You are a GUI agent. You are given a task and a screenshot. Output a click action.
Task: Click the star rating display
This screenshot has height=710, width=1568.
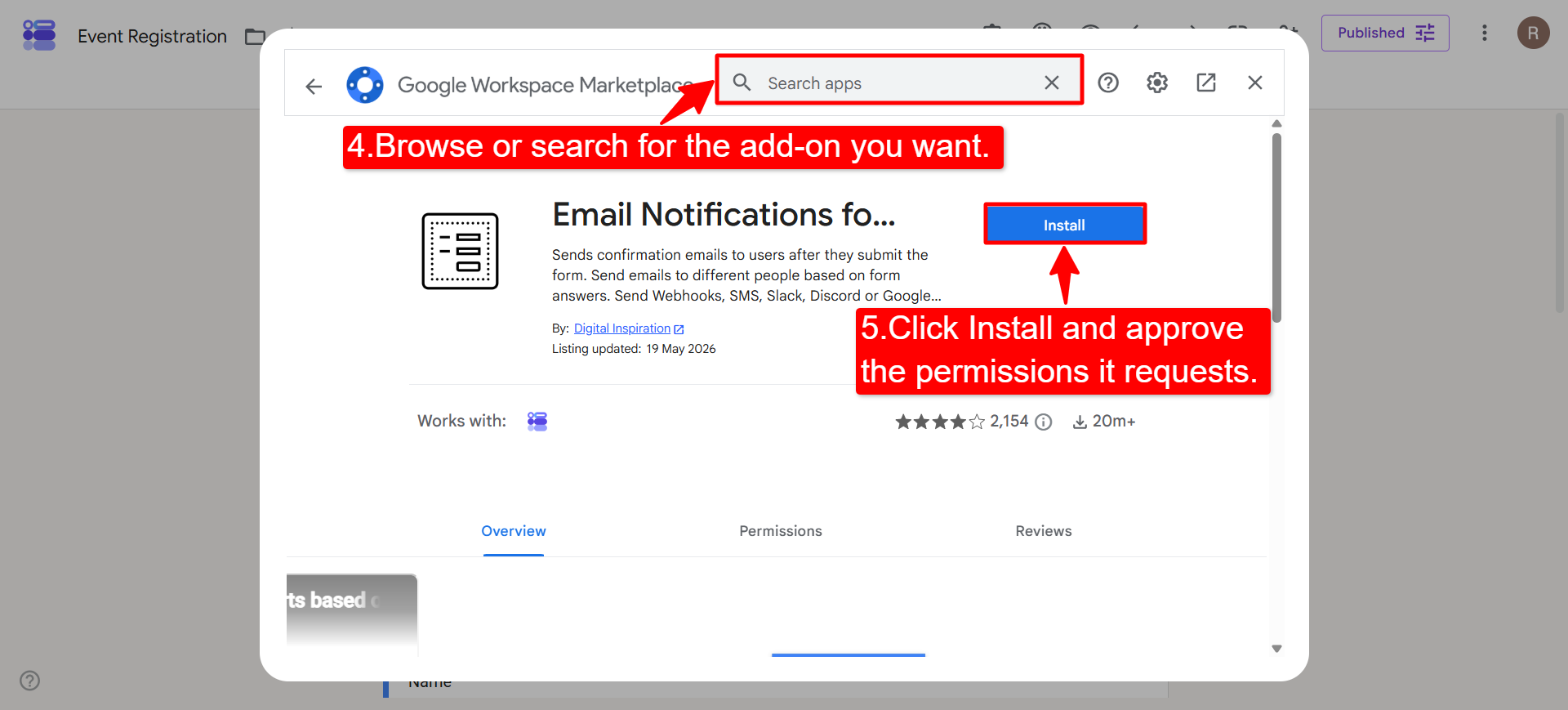[x=940, y=422]
